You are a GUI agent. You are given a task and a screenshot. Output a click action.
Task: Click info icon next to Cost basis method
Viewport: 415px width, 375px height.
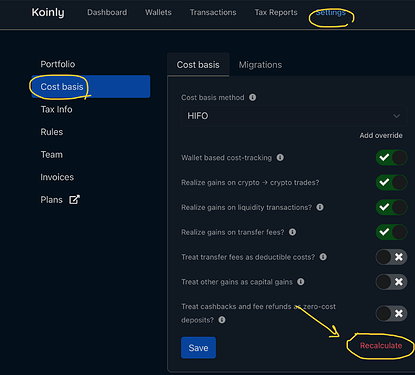coord(253,97)
